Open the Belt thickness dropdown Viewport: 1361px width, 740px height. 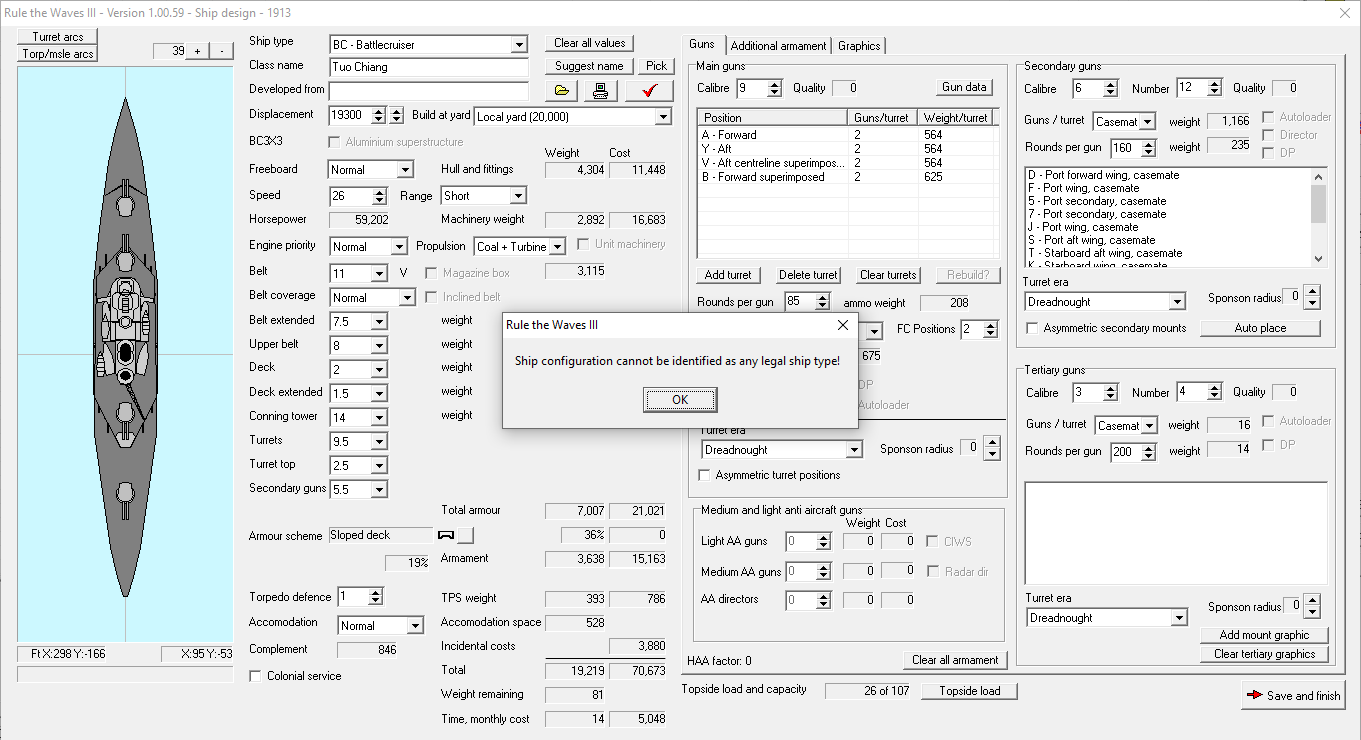coord(379,273)
